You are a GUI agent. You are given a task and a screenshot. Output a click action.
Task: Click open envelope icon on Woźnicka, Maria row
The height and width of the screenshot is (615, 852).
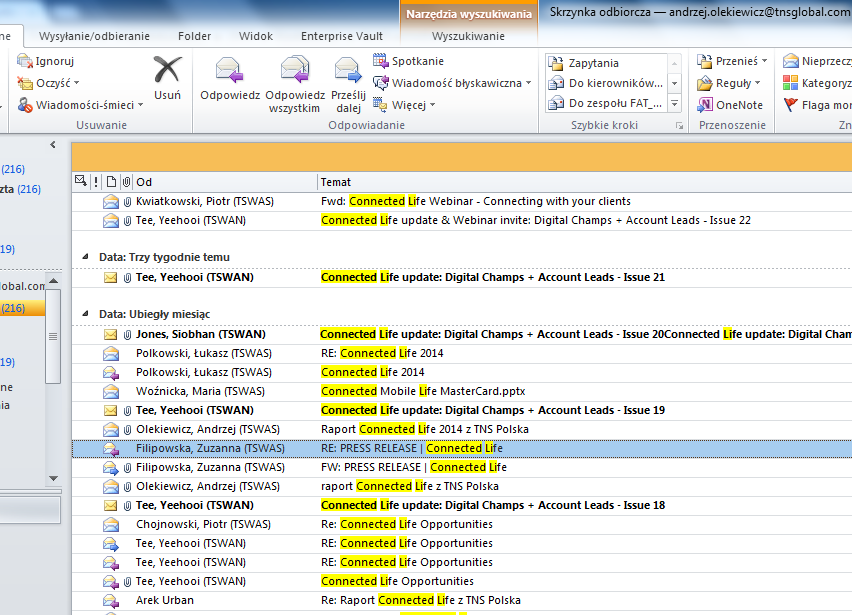(111, 391)
